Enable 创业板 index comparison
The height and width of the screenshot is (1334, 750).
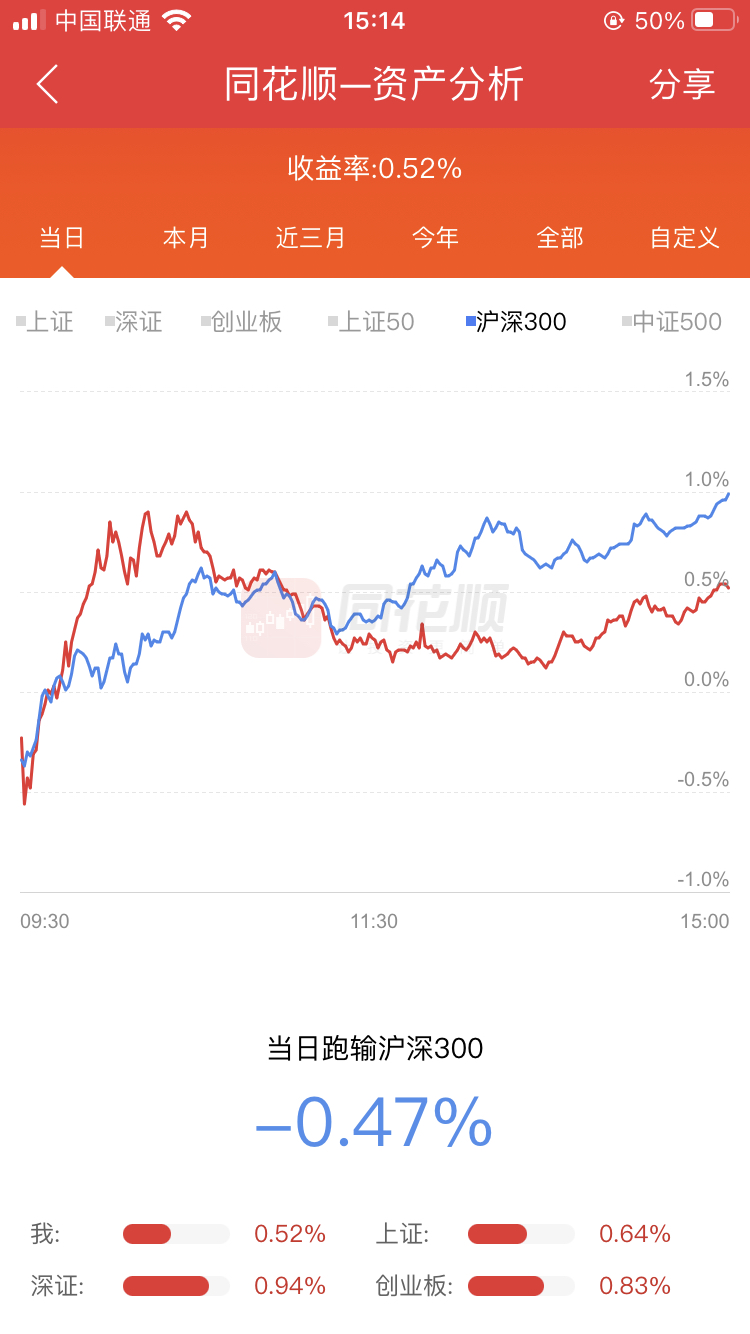tap(242, 322)
